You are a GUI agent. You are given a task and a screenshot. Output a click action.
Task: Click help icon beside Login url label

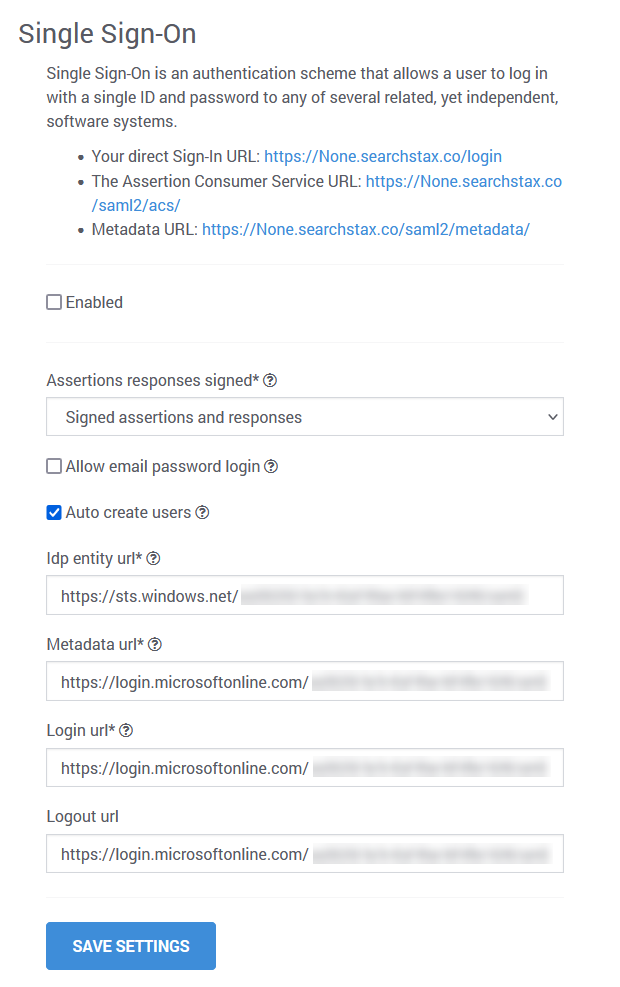126,730
